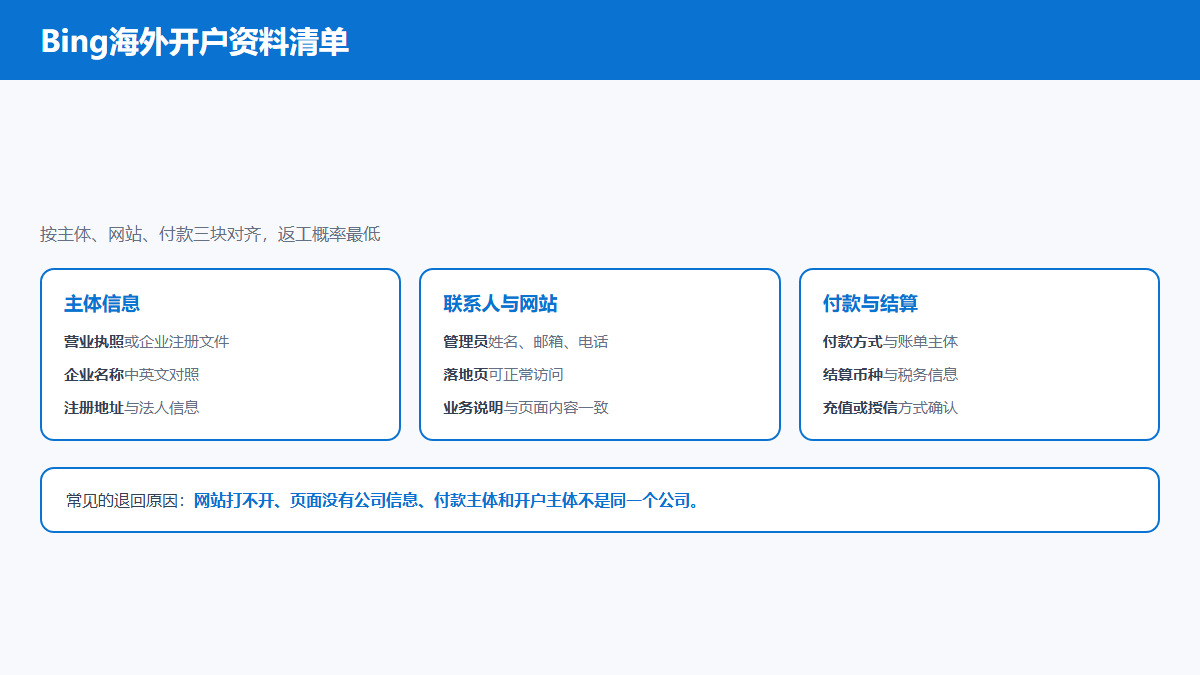Click the line '企业名称中英文对照'
This screenshot has width=1200, height=675.
pyautogui.click(x=132, y=375)
